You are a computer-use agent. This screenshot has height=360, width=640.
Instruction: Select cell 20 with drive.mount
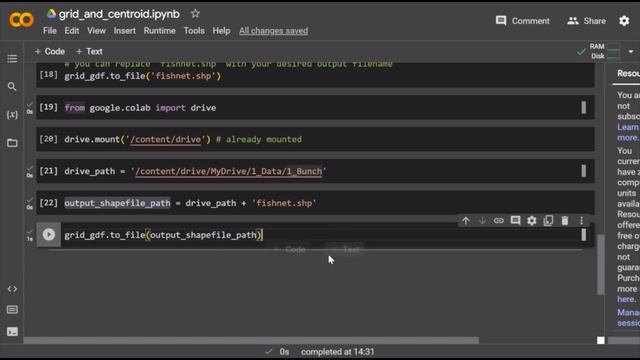(315, 139)
